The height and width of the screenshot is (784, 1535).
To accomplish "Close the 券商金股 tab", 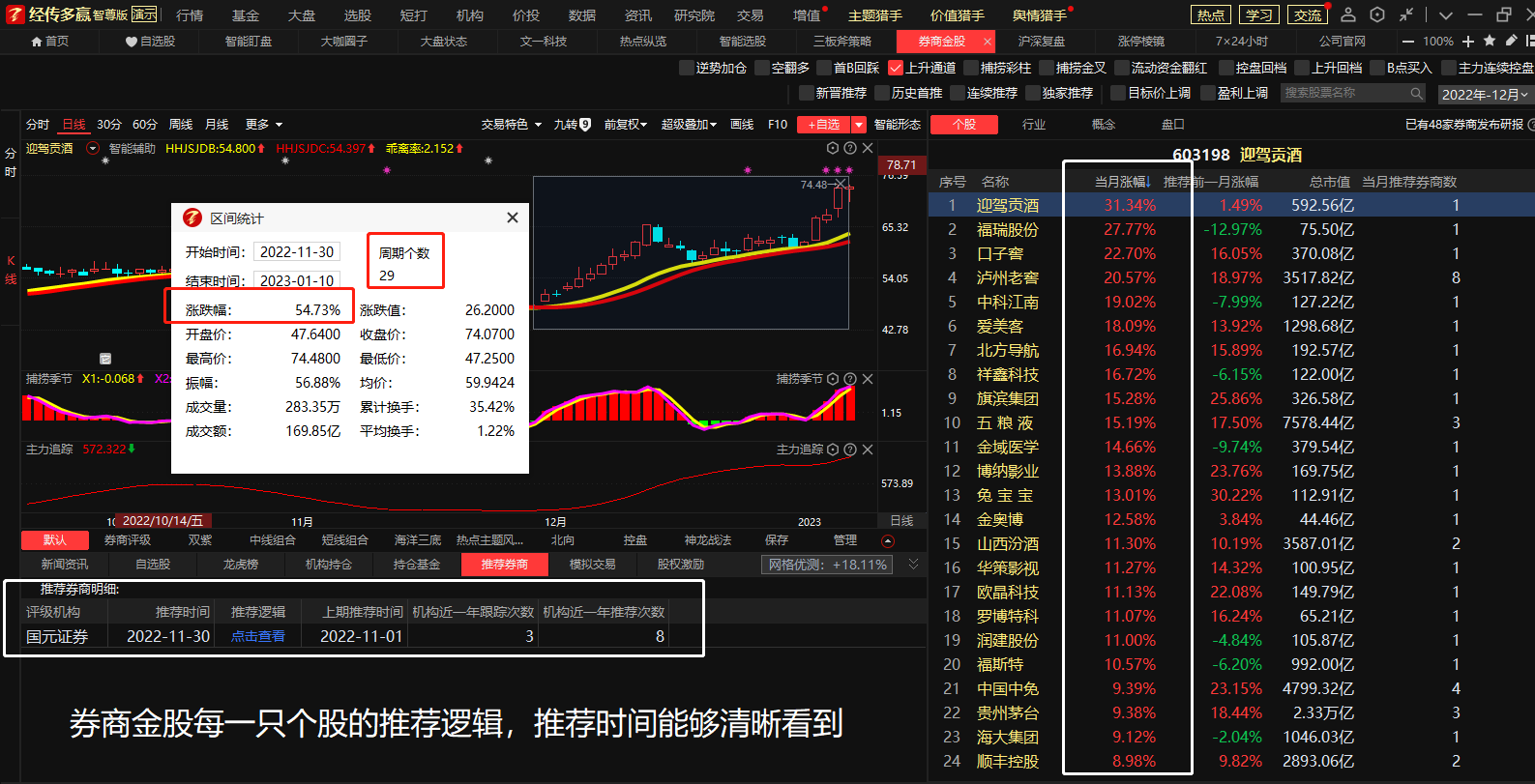I will point(987,42).
